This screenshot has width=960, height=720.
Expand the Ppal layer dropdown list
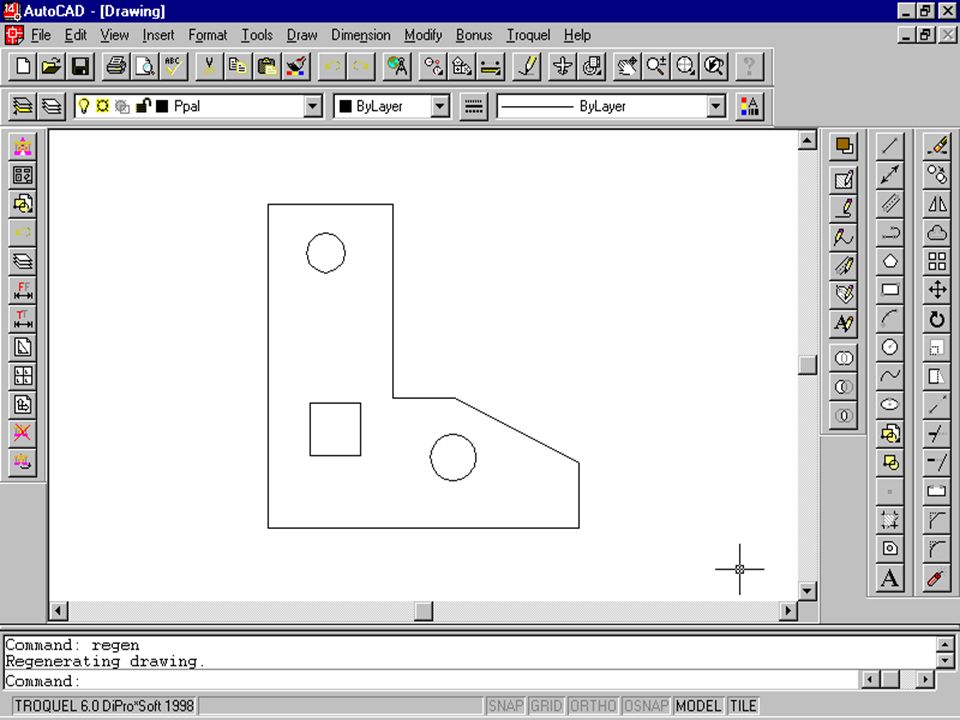[312, 107]
